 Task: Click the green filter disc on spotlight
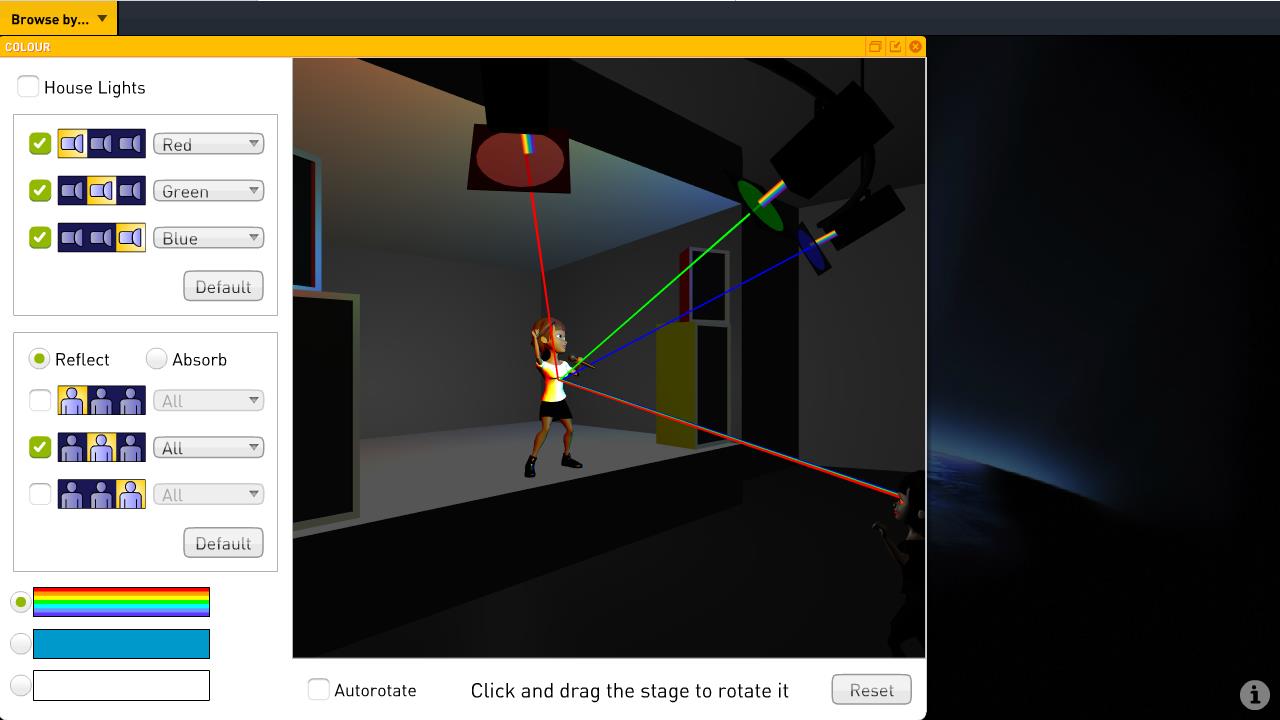(760, 205)
